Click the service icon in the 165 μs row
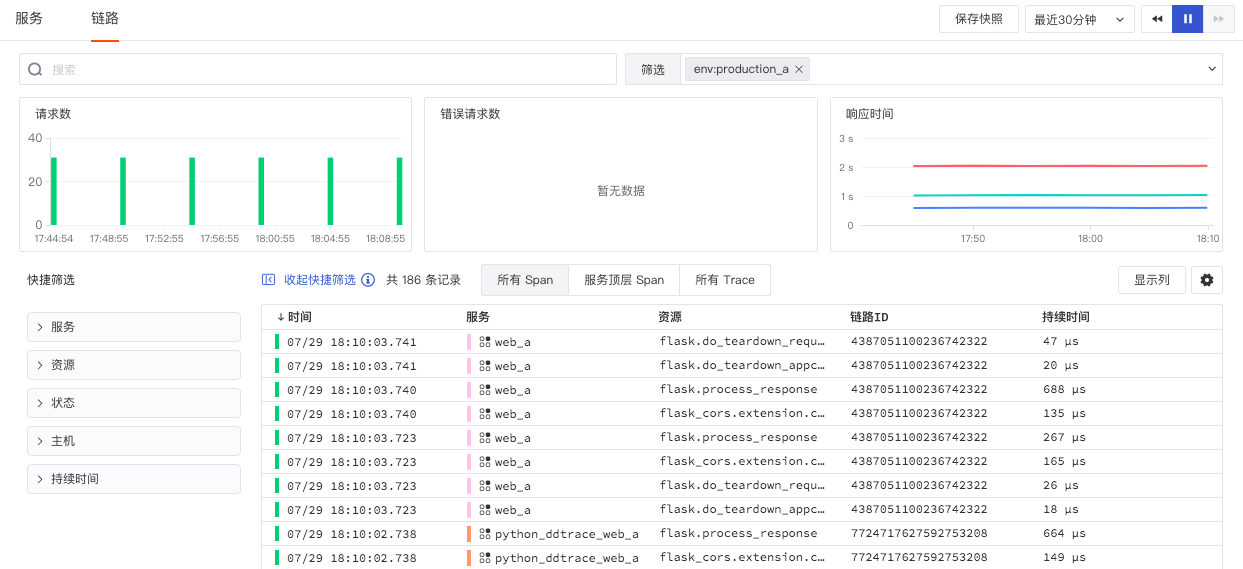The height and width of the screenshot is (569, 1243). click(485, 462)
